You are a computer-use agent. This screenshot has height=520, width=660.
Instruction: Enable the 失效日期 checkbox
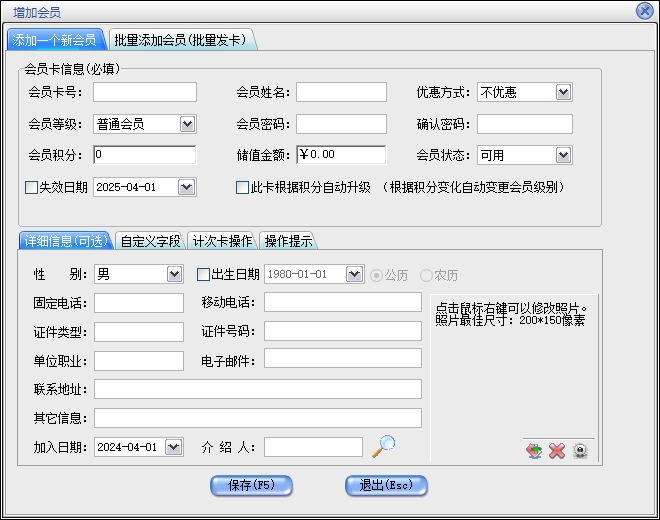[x=32, y=187]
